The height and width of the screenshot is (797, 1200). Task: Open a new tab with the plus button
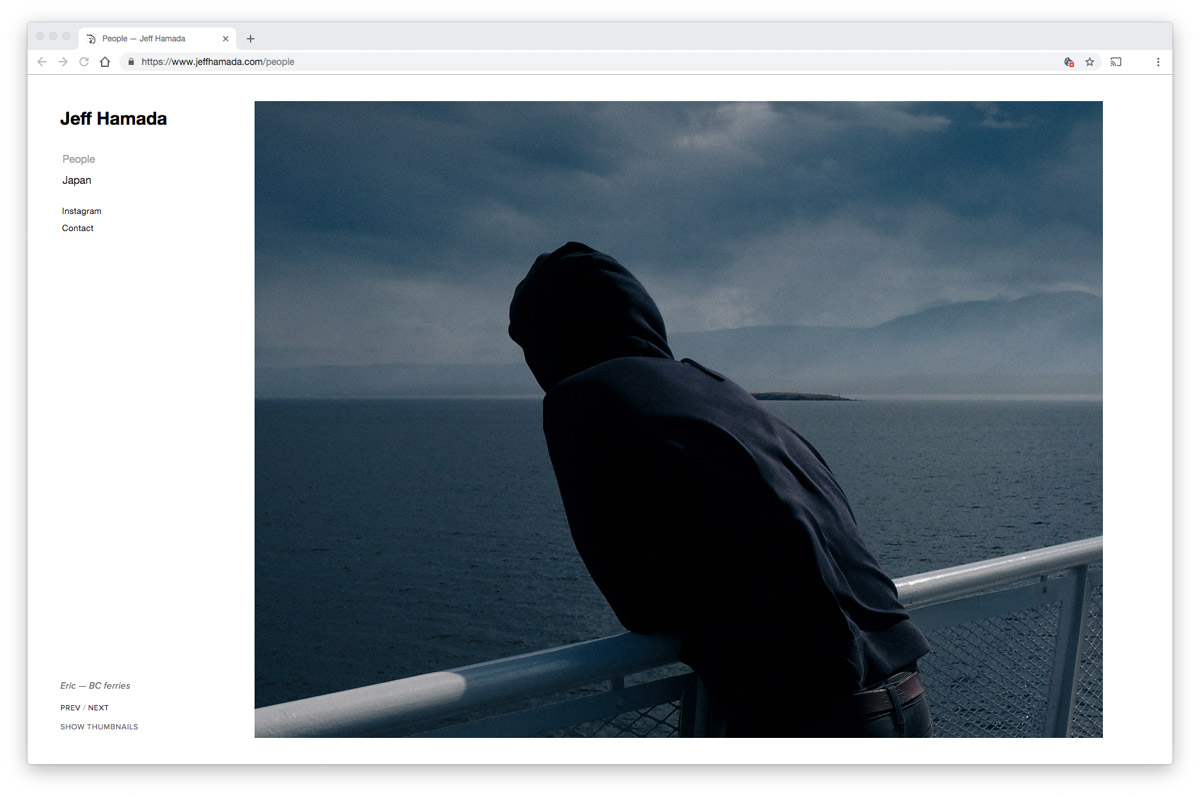[x=250, y=39]
